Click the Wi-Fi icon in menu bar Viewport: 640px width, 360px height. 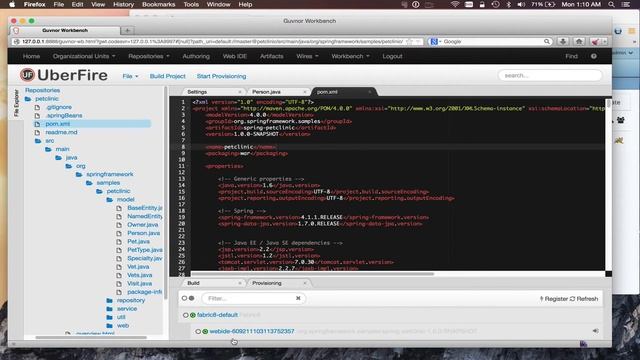(x=455, y=4)
